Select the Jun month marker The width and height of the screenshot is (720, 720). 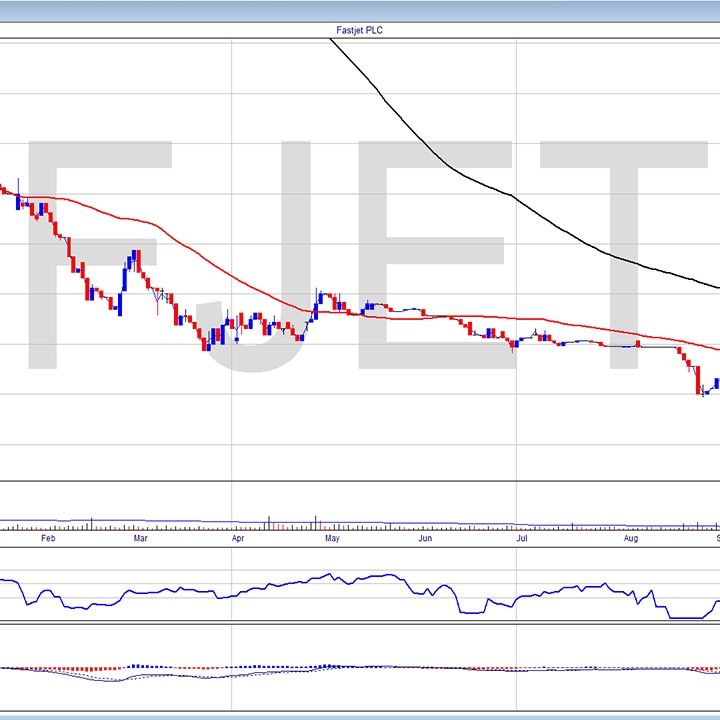point(425,538)
